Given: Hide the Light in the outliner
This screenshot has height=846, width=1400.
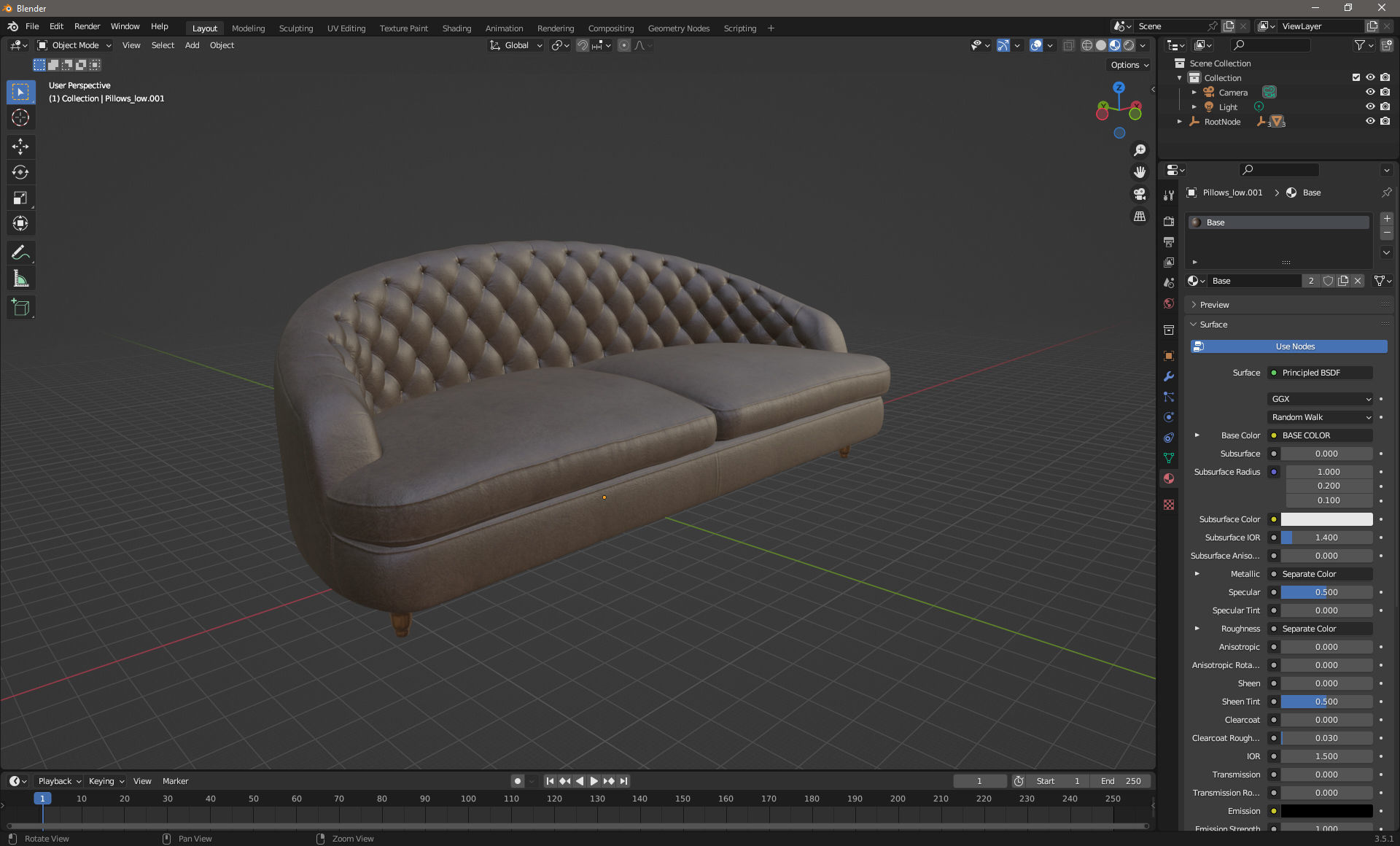Looking at the screenshot, I should coord(1370,106).
